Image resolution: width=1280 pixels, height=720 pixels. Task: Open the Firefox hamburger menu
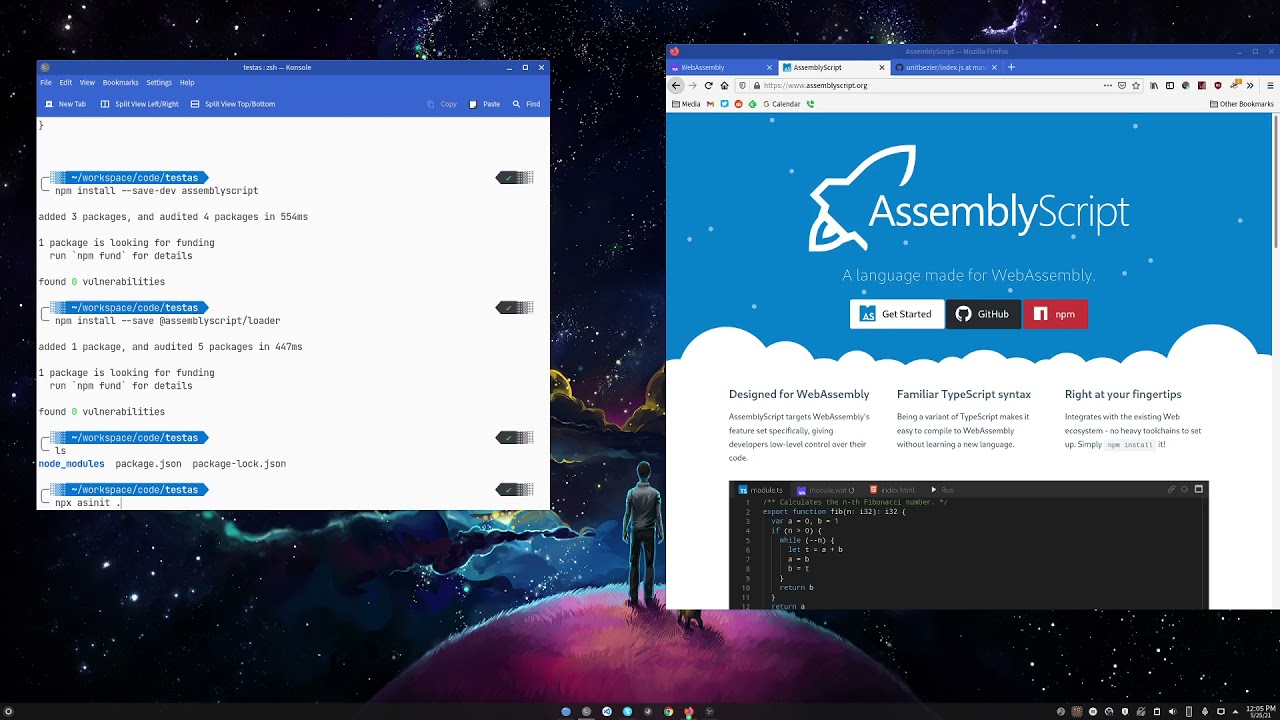pyautogui.click(x=1270, y=85)
